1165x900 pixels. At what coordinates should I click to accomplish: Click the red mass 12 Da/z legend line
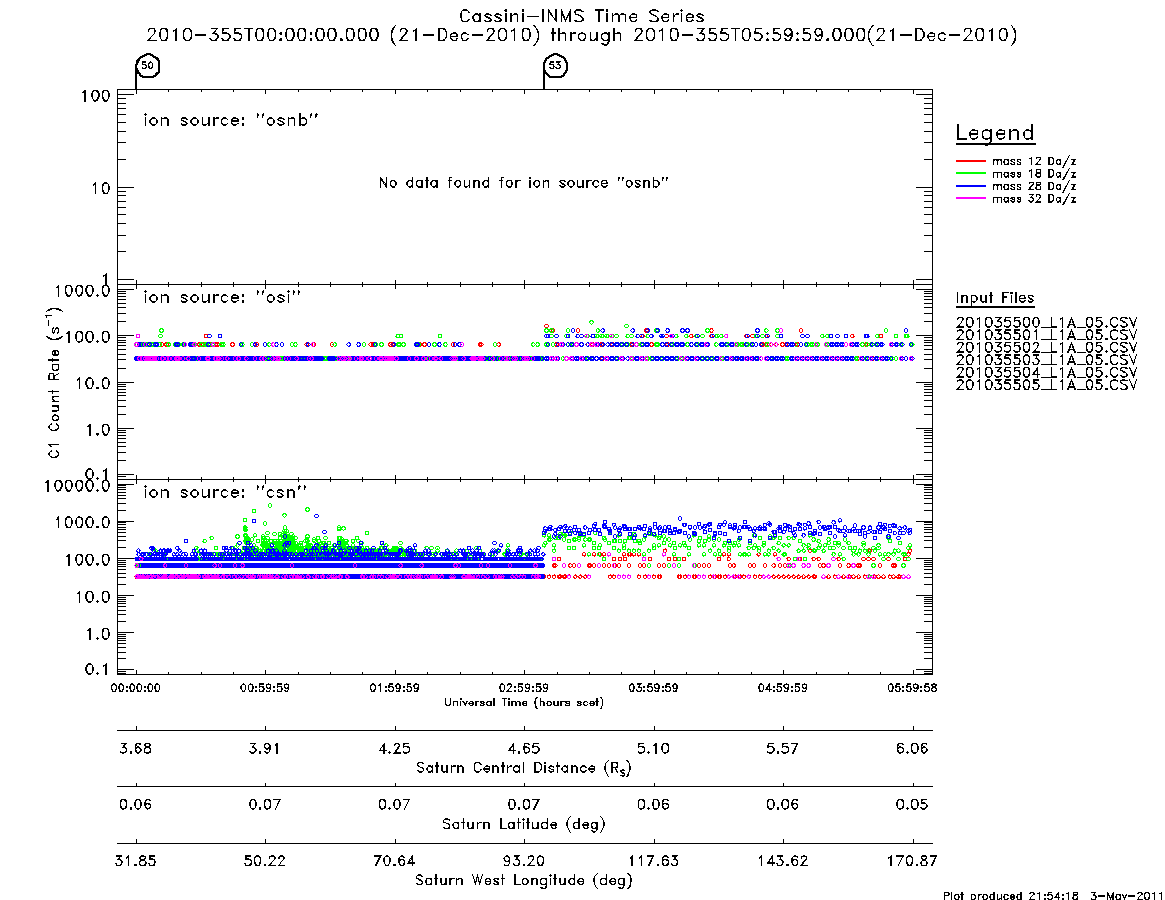click(x=970, y=161)
